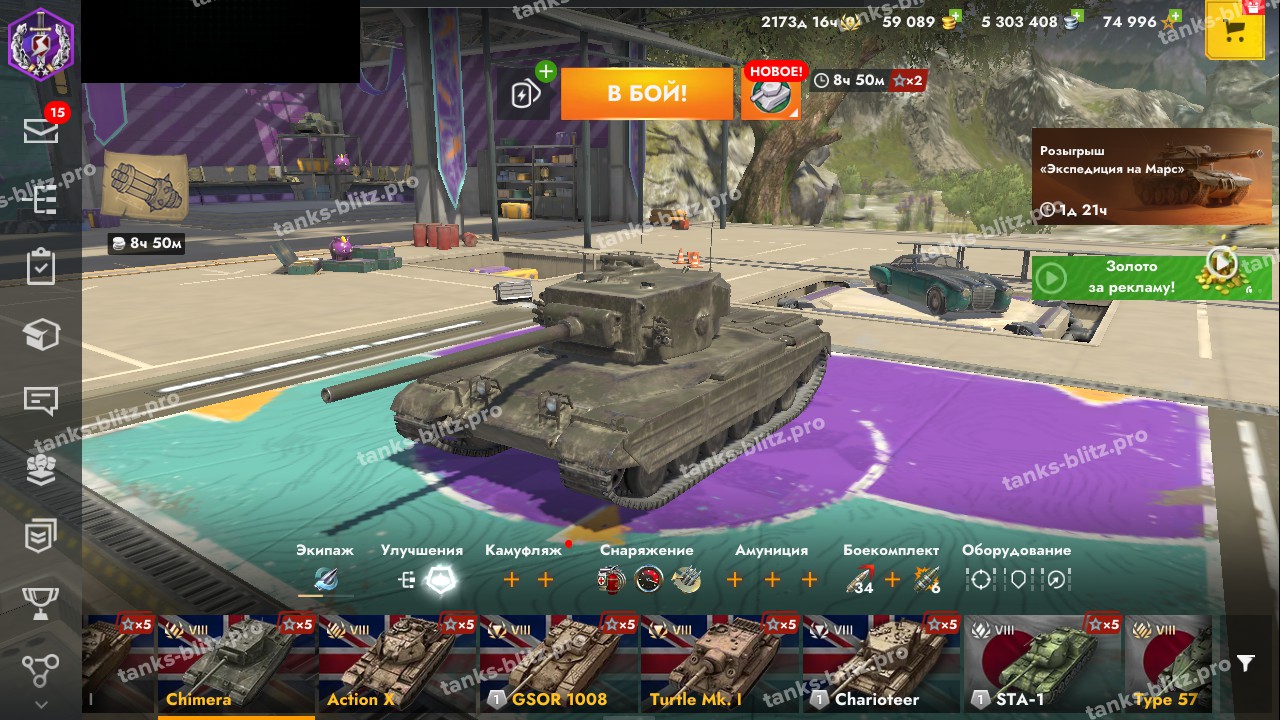
Task: Start battle with В БОЙ! button
Action: [647, 94]
